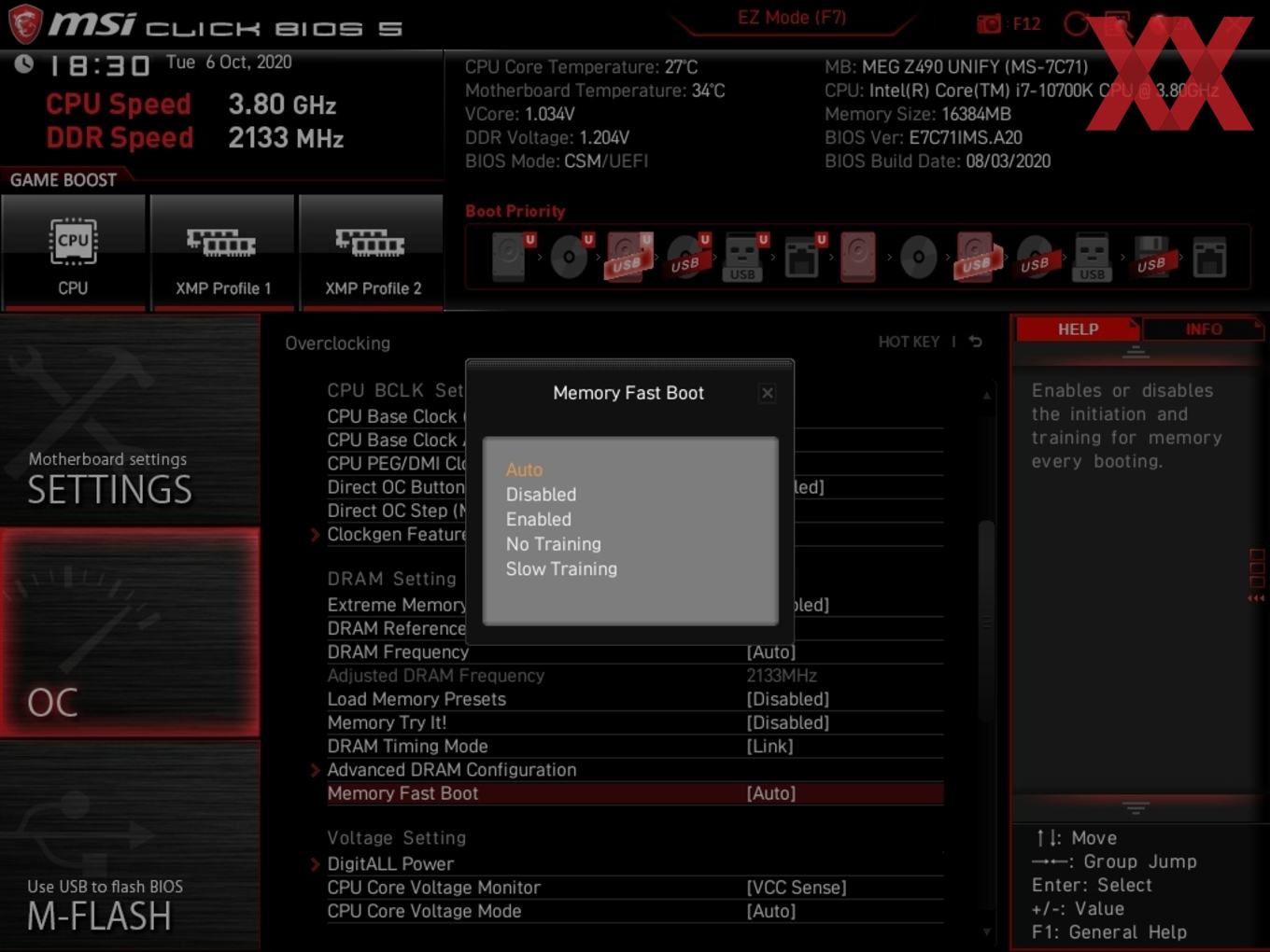Open DRAM Timing Mode [Link] value

click(x=770, y=747)
